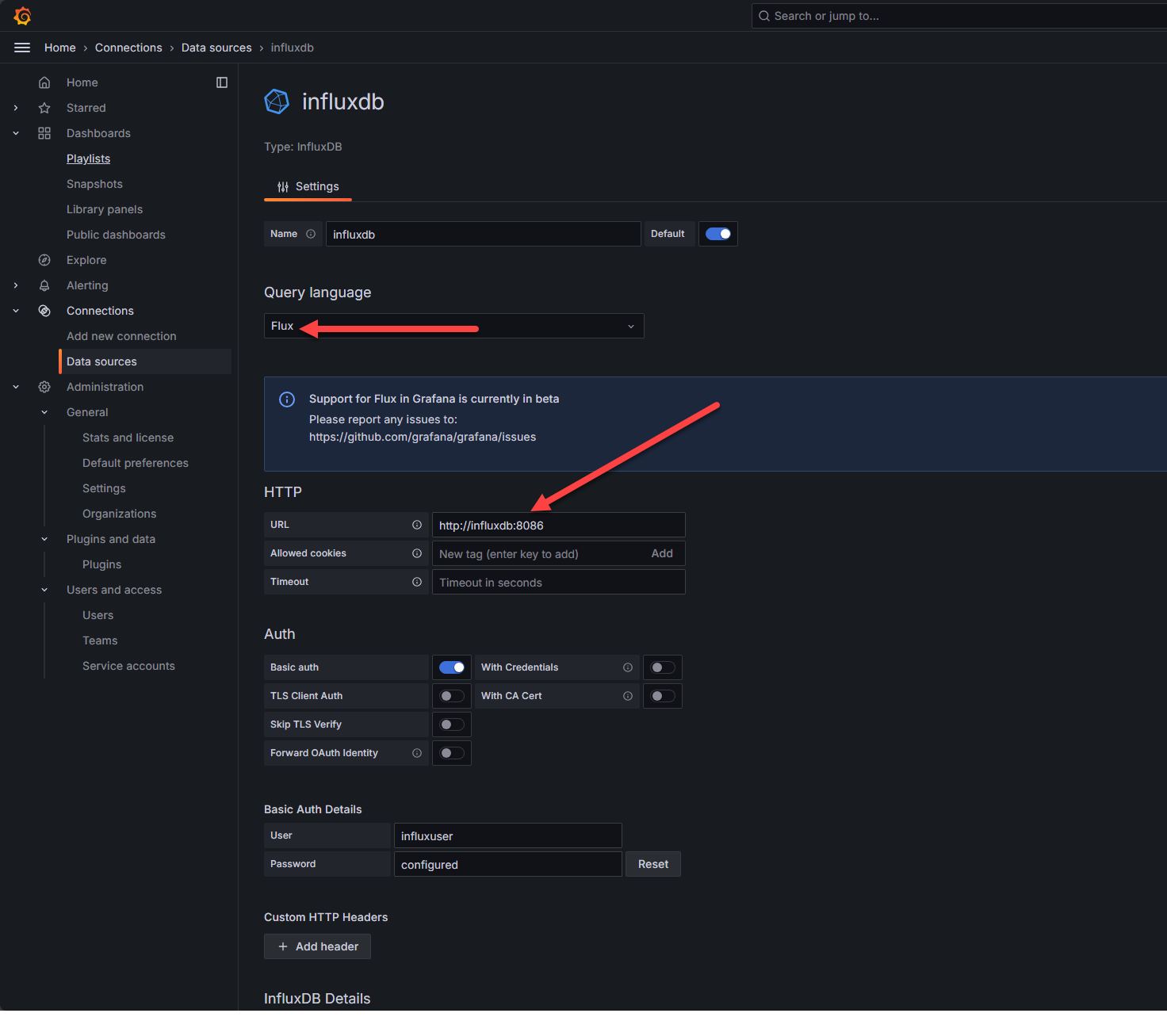Click the Explore compass icon
Screen dimensions: 1167x1036
[x=44, y=260]
